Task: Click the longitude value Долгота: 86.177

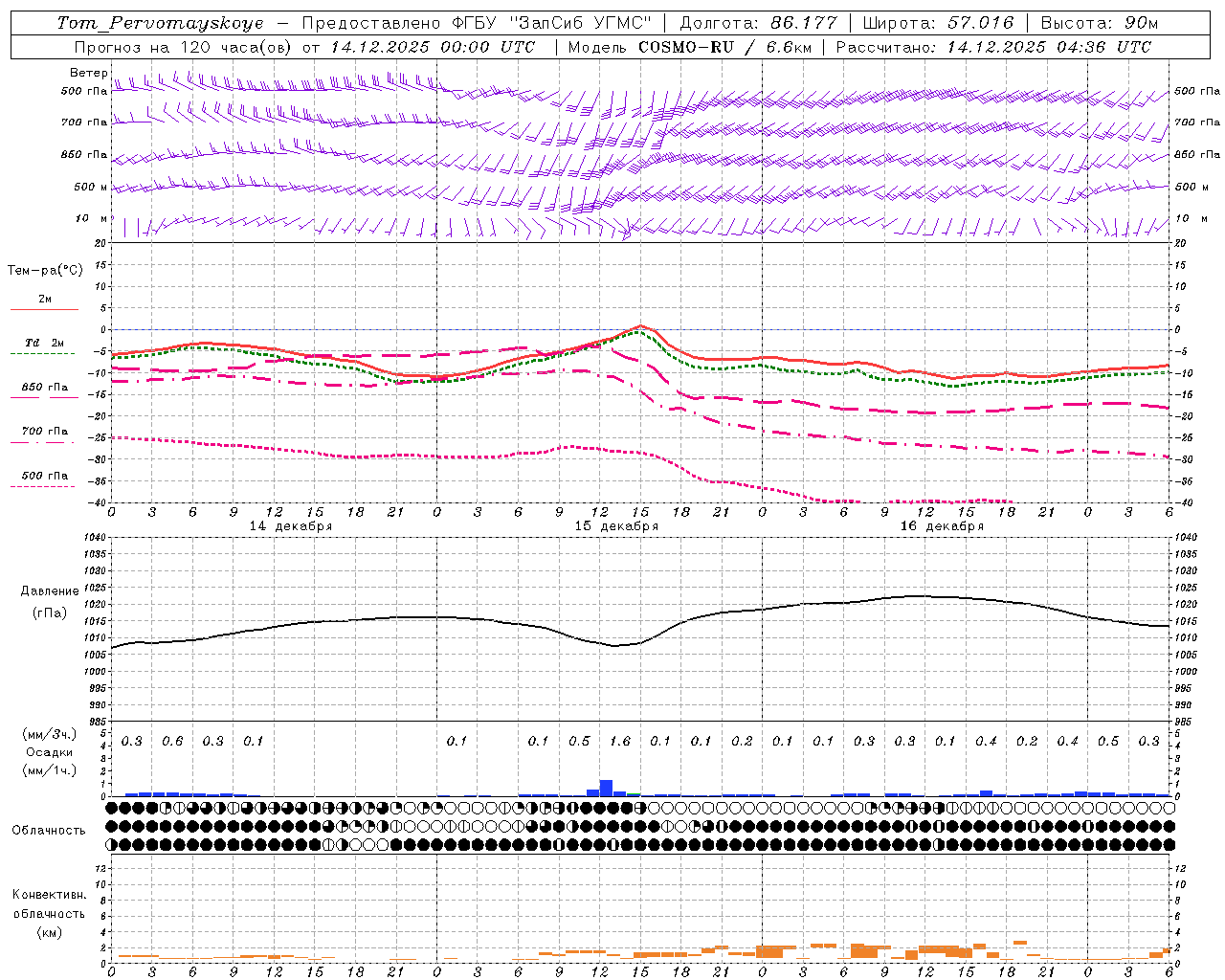Action: pos(758,23)
